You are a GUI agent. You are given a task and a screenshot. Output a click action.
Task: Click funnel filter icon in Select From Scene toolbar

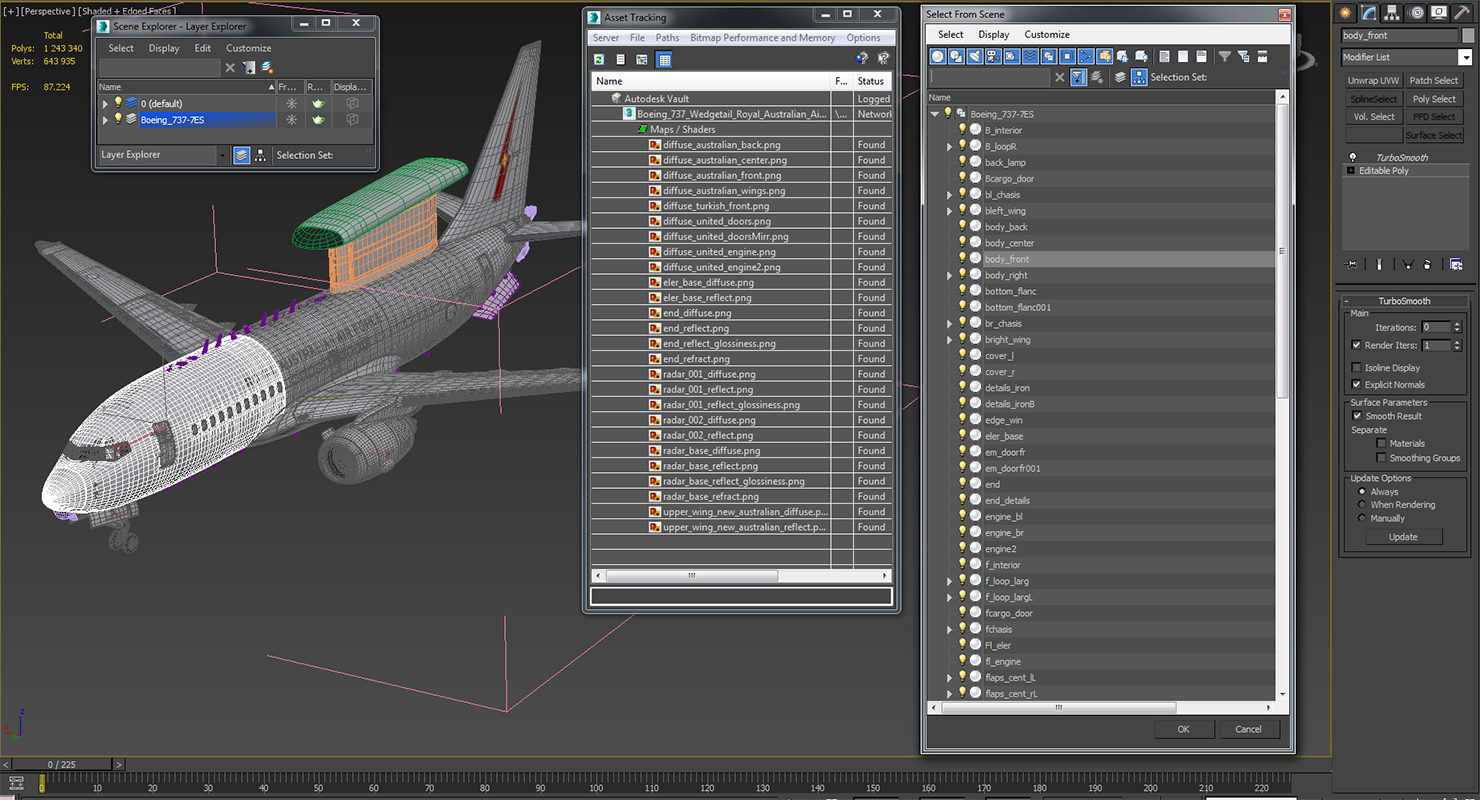(x=1225, y=56)
